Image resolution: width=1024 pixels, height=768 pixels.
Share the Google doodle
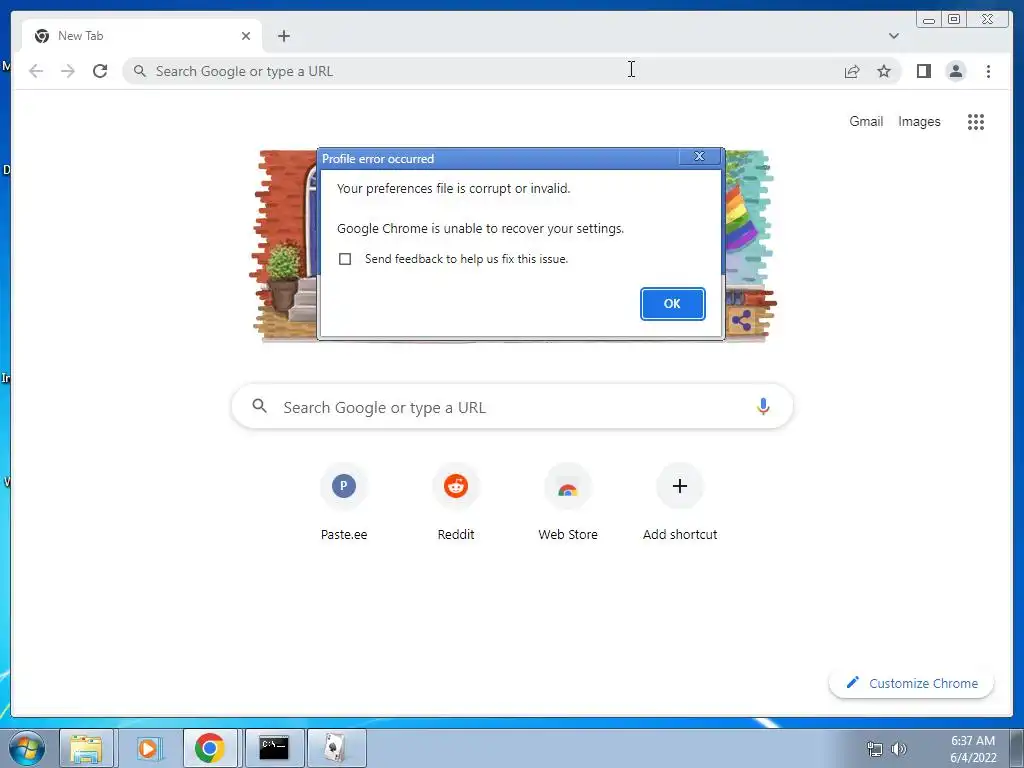tap(741, 321)
